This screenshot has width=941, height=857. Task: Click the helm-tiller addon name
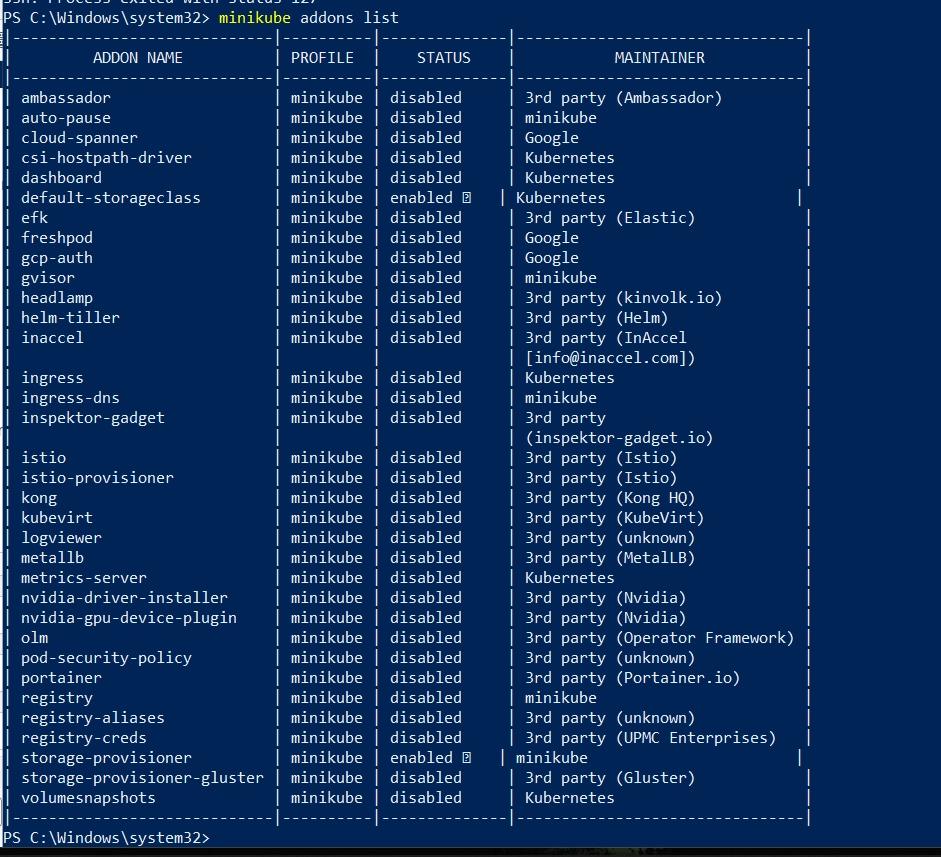tap(70, 318)
